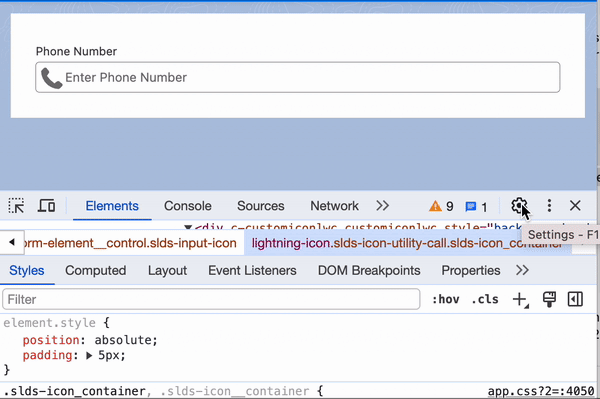600x399 pixels.
Task: Open the Layout sub-tab
Action: [x=168, y=270]
